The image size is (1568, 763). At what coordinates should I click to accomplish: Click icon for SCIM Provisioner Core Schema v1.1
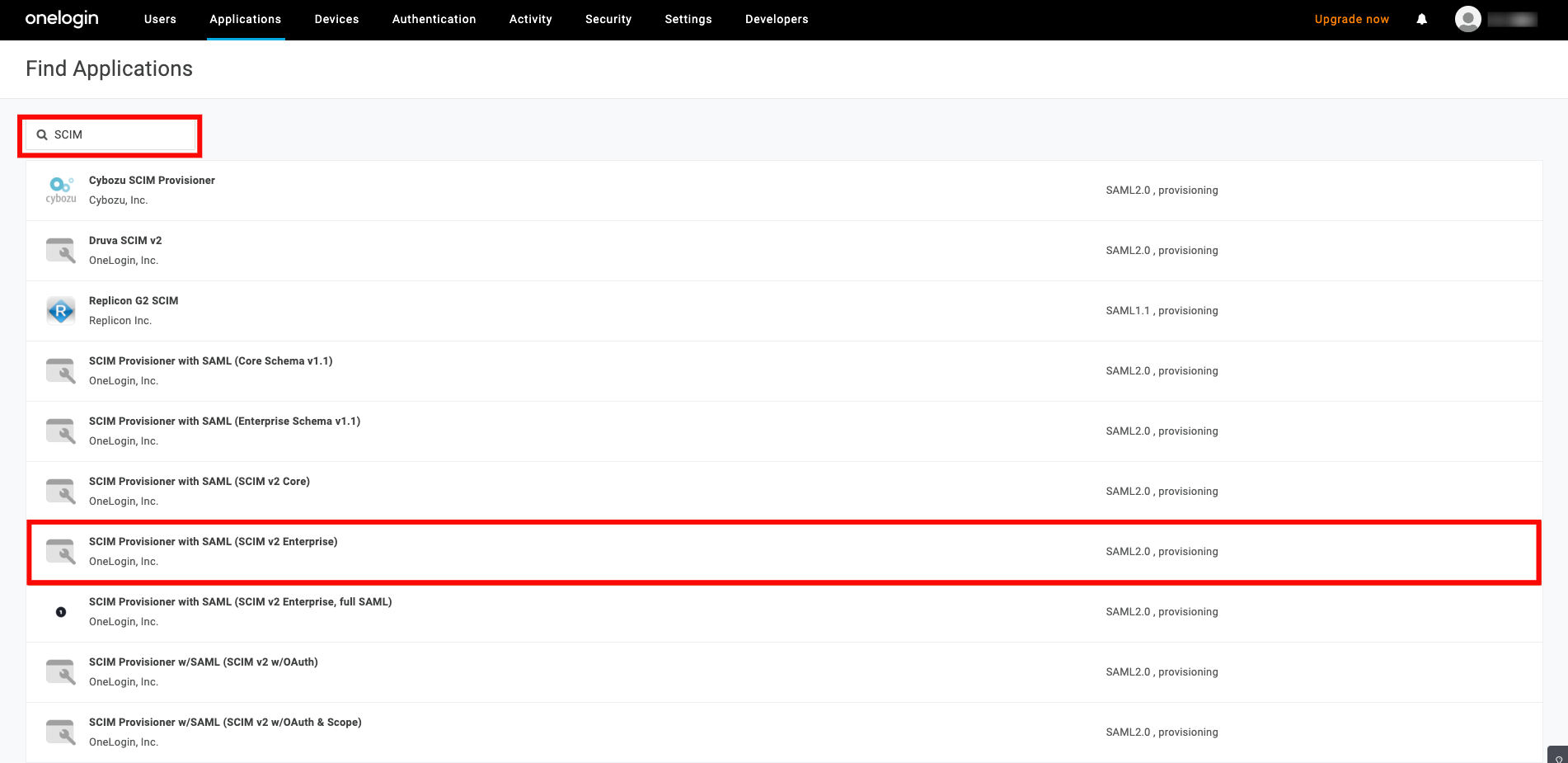(x=61, y=370)
